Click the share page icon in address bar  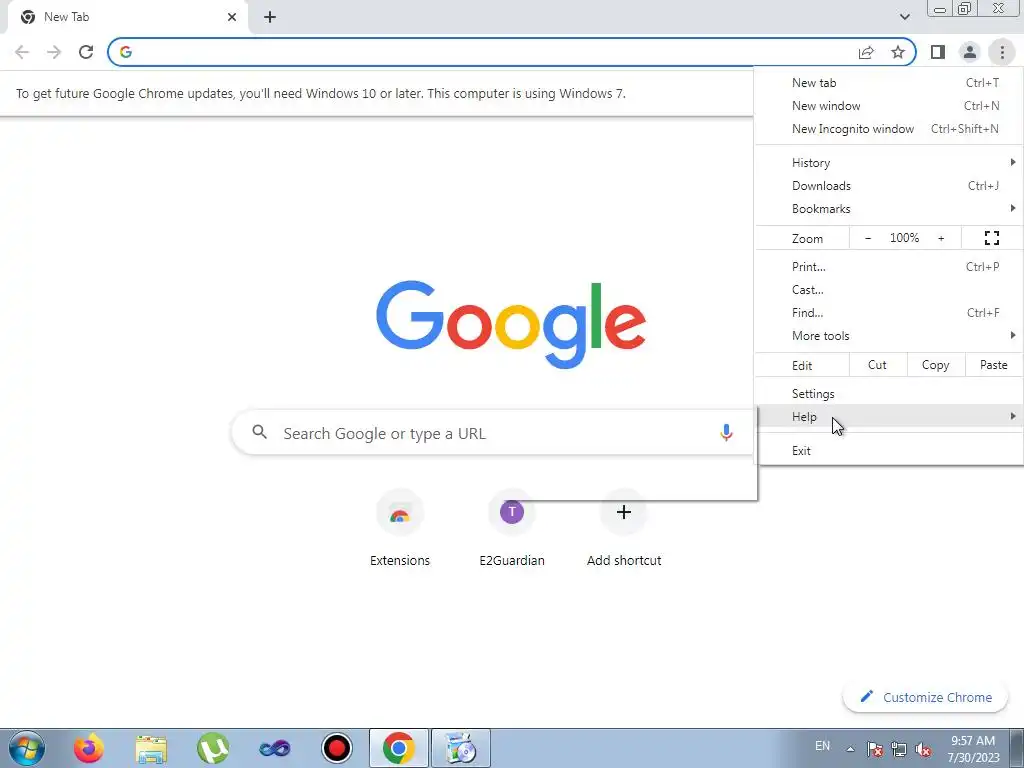point(866,52)
